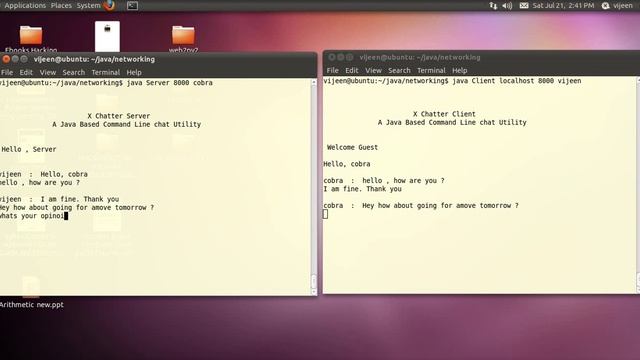Open the System menu in top panel
The width and height of the screenshot is (640, 360).
point(89,5)
